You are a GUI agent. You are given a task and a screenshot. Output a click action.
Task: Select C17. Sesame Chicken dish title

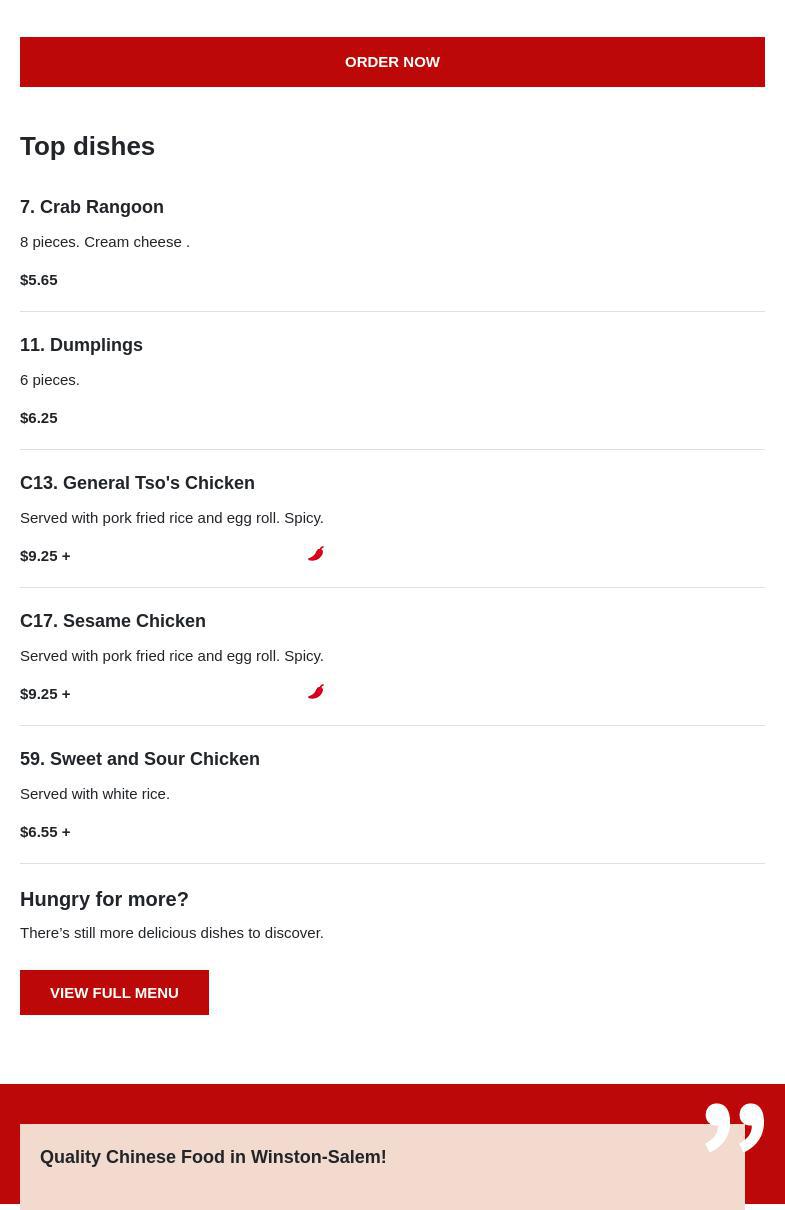113,621
